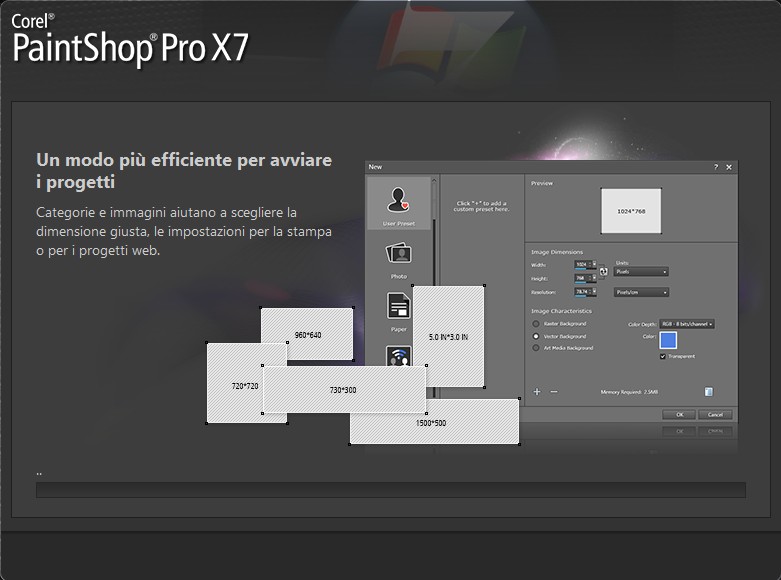The width and height of the screenshot is (781, 580).
Task: Click the installer progress bar
Action: coord(390,490)
